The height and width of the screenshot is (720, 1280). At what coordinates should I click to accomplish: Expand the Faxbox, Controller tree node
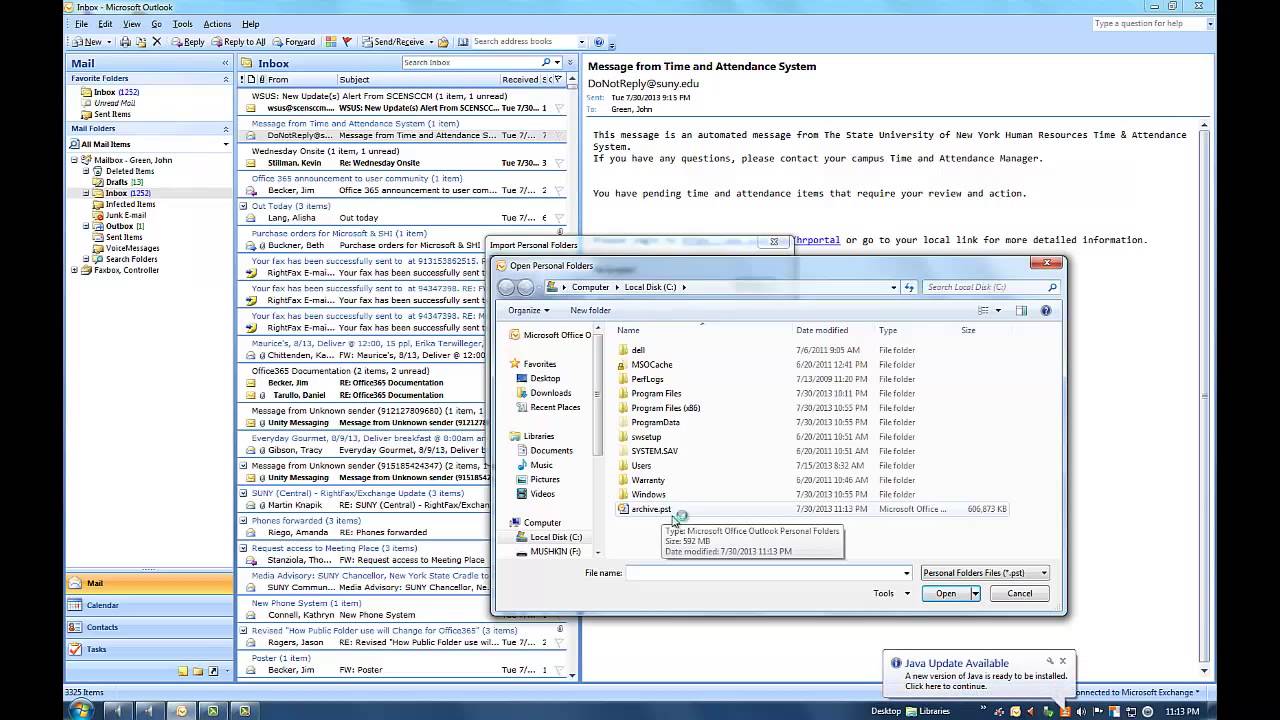coord(74,270)
